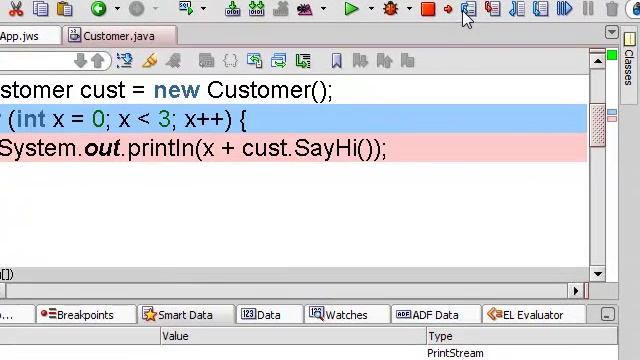The image size is (640, 360).
Task: Click inside the editor search field
Action: point(35,61)
